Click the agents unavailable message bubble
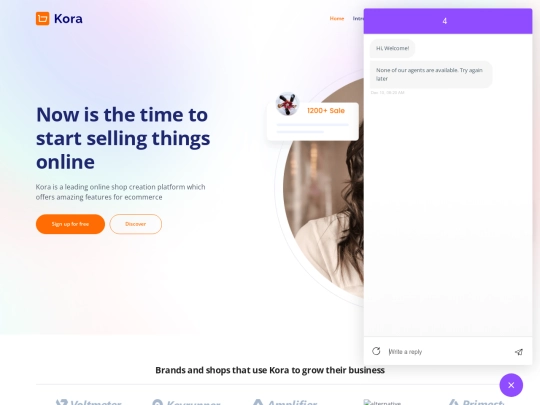The height and width of the screenshot is (405, 540). tap(431, 74)
